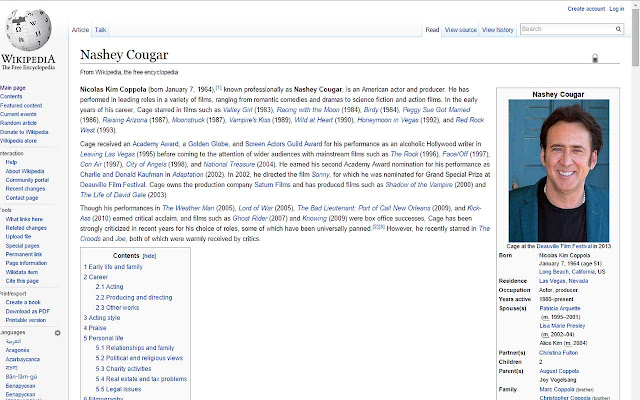
Task: Open the Main page sidebar link
Action: point(13,88)
